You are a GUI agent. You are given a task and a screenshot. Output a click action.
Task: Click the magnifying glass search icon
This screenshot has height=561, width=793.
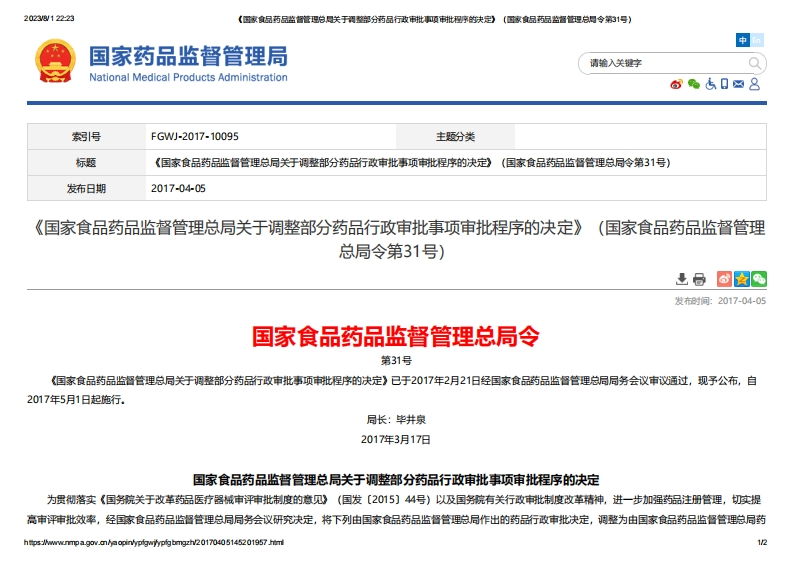756,63
